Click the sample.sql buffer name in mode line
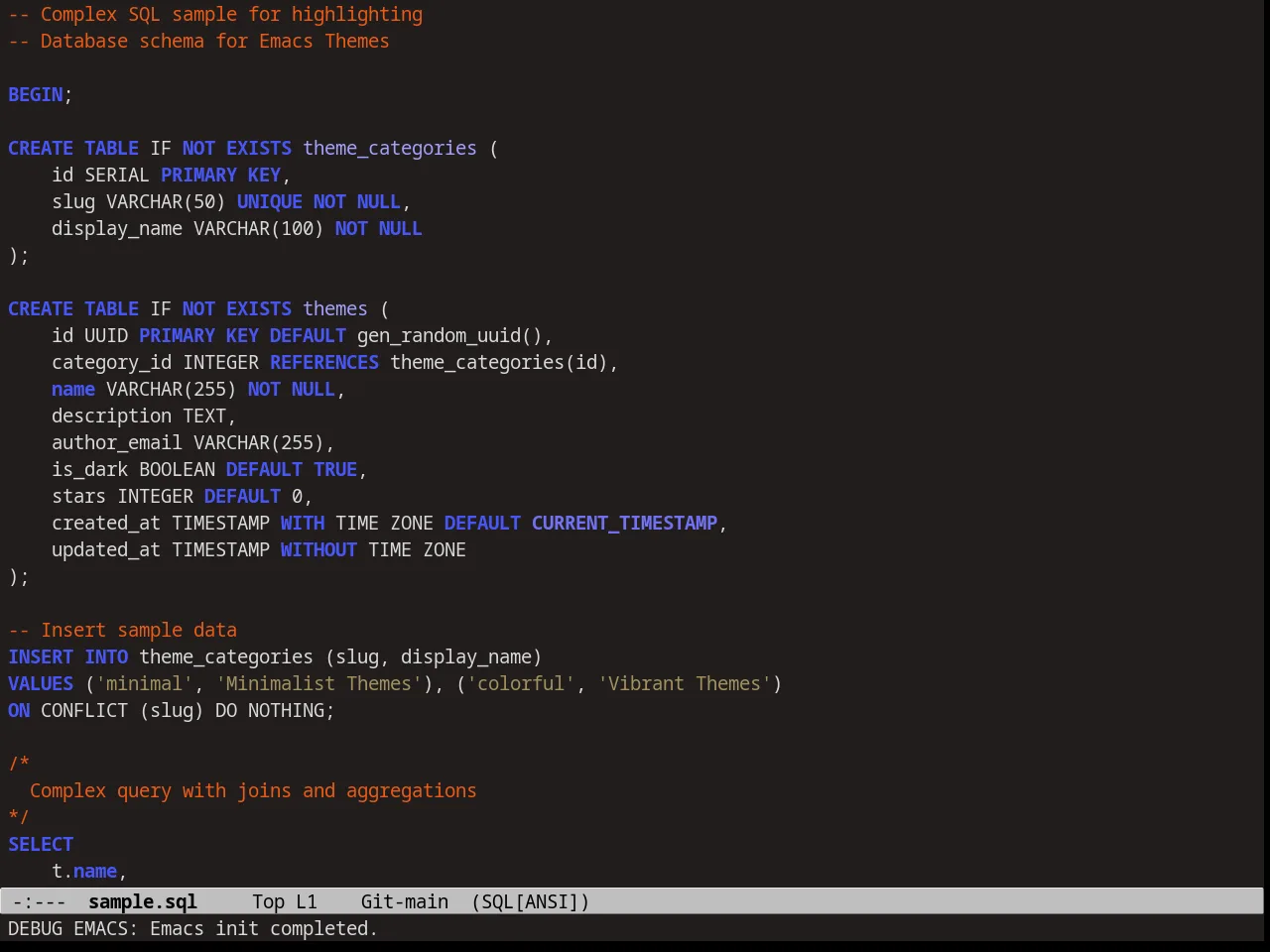The width and height of the screenshot is (1270, 952). 143,901
